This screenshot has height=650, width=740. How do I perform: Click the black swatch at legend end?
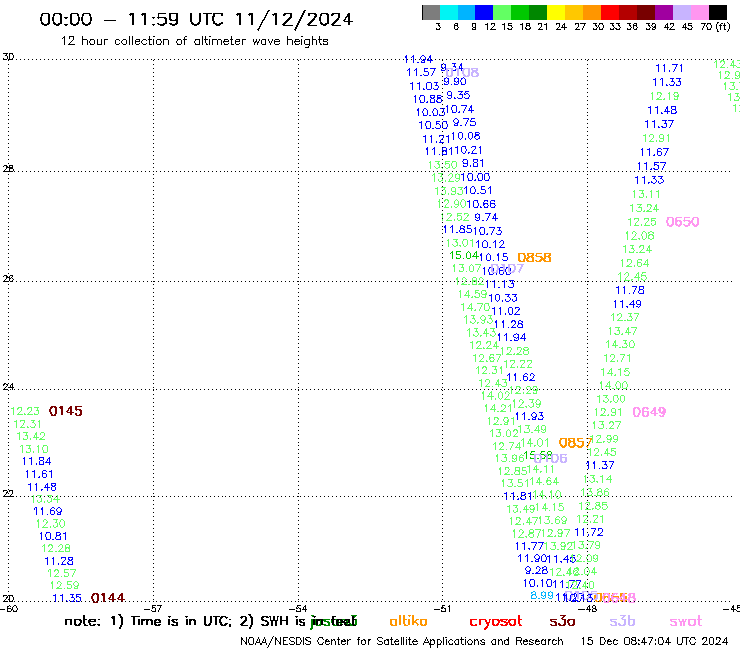(717, 12)
